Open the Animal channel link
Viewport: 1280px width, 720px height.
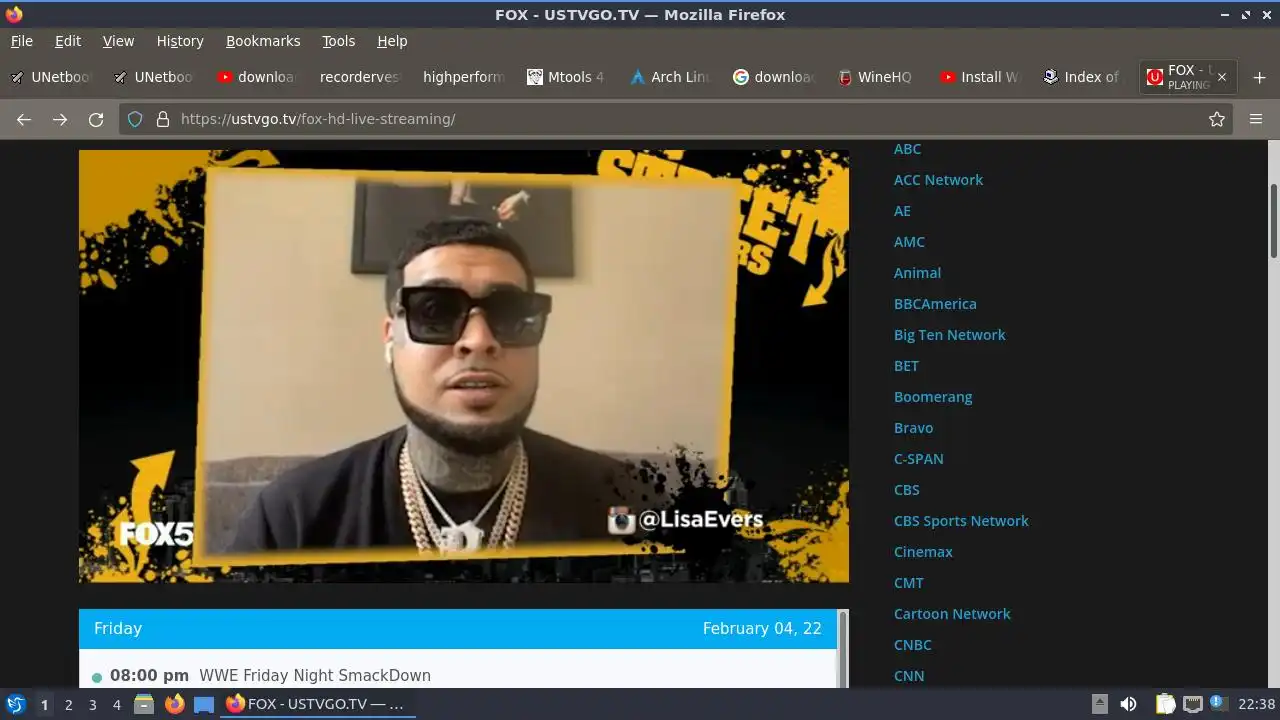[x=917, y=273]
